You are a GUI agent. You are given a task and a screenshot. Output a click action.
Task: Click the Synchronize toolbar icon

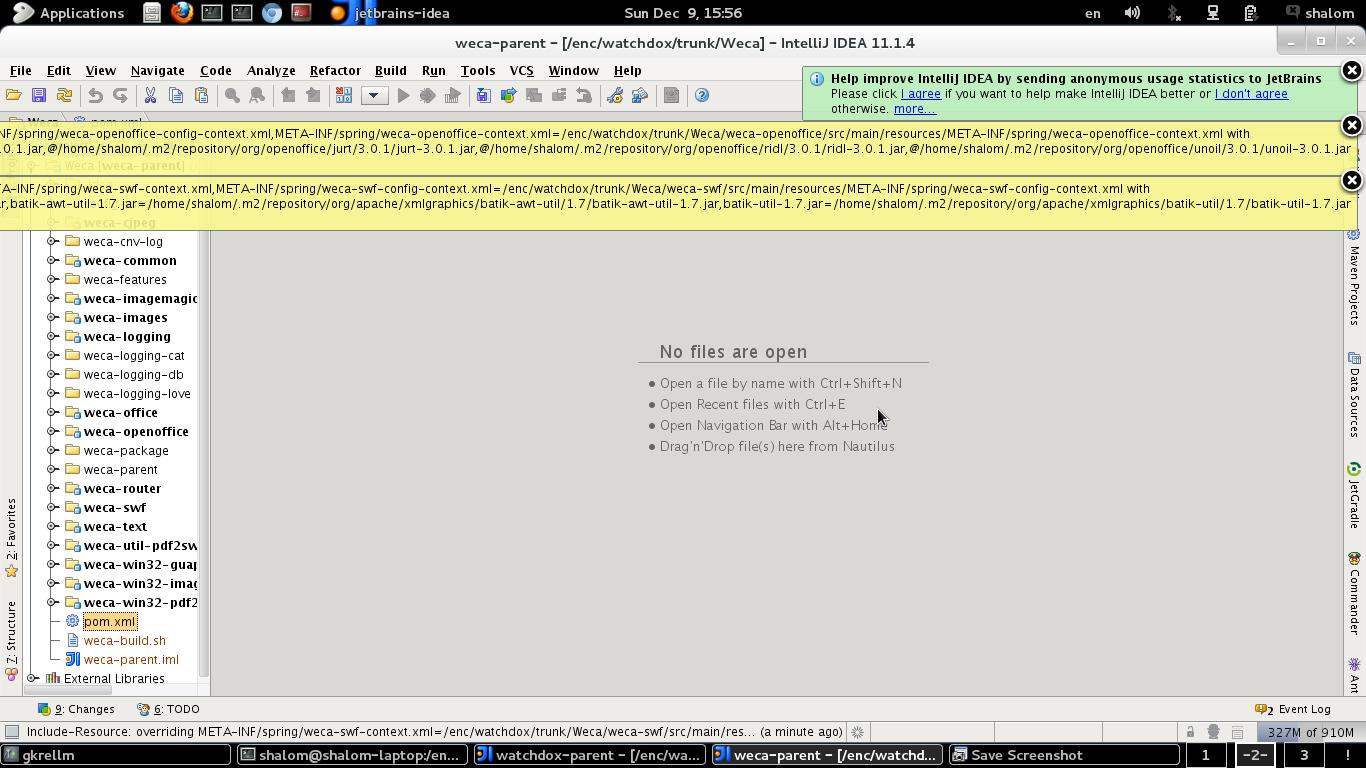(64, 95)
